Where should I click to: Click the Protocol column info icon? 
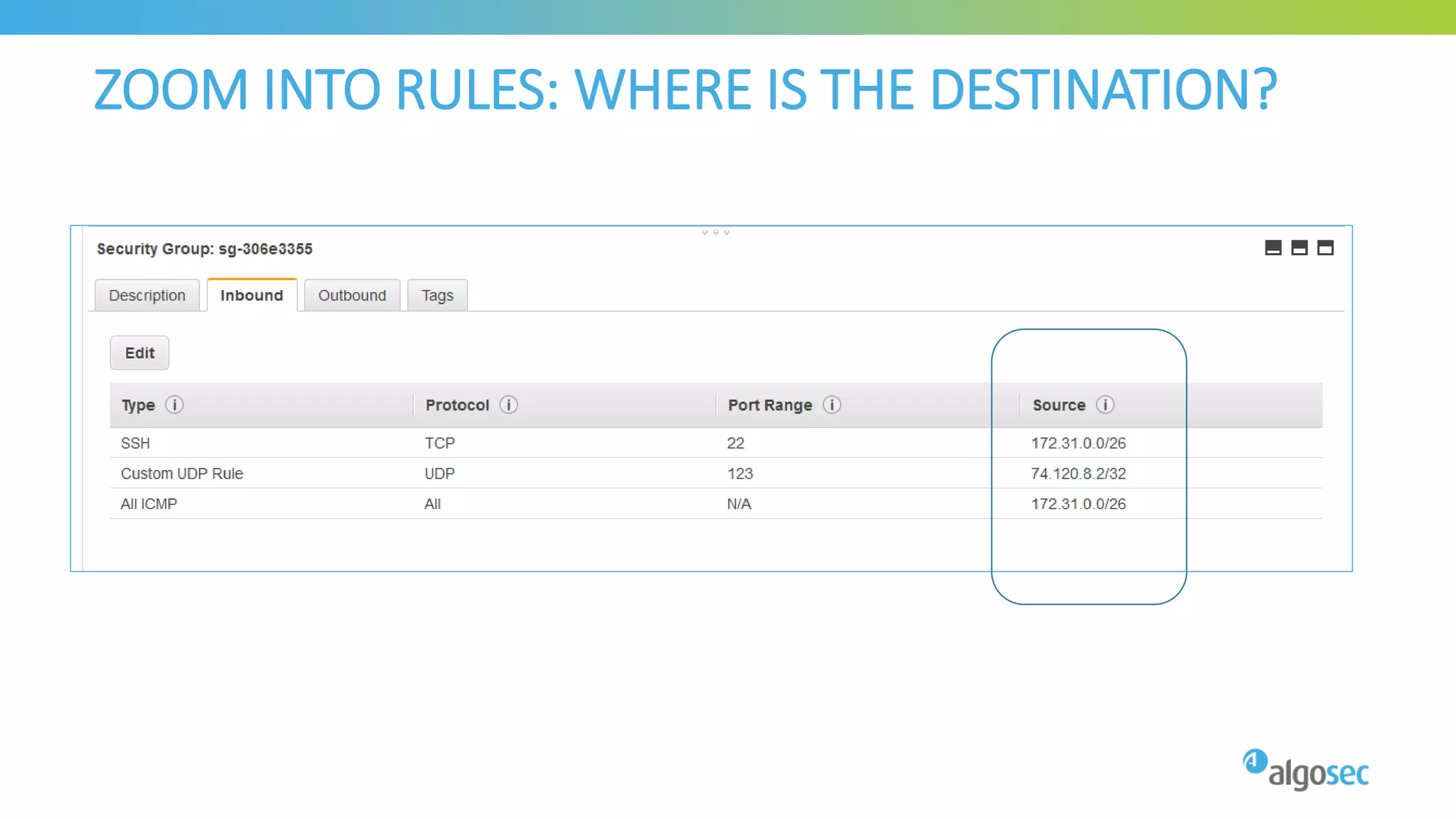click(x=508, y=405)
